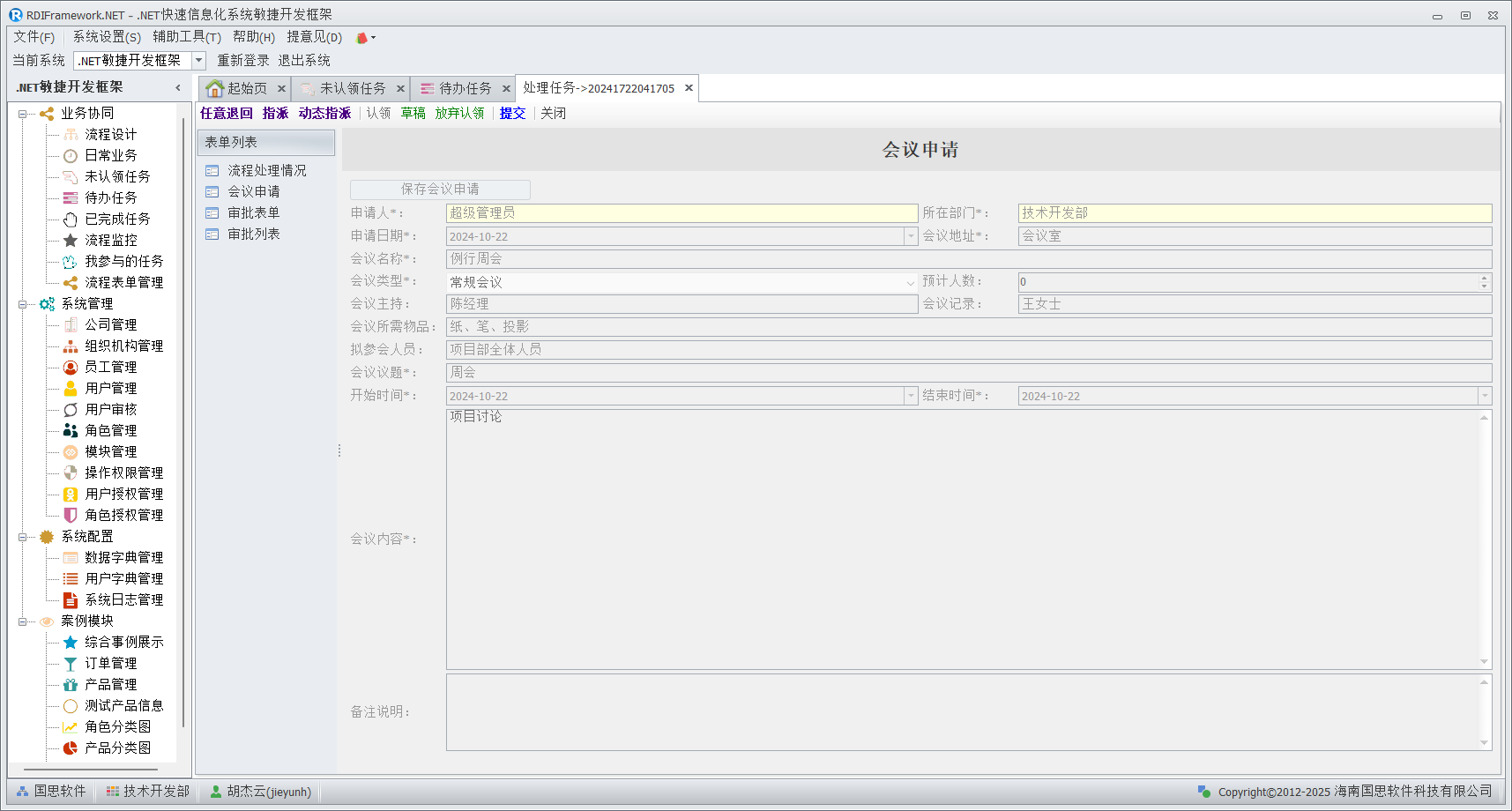Open the 当前系统 dropdown arrow
The height and width of the screenshot is (811, 1512).
(x=199, y=61)
